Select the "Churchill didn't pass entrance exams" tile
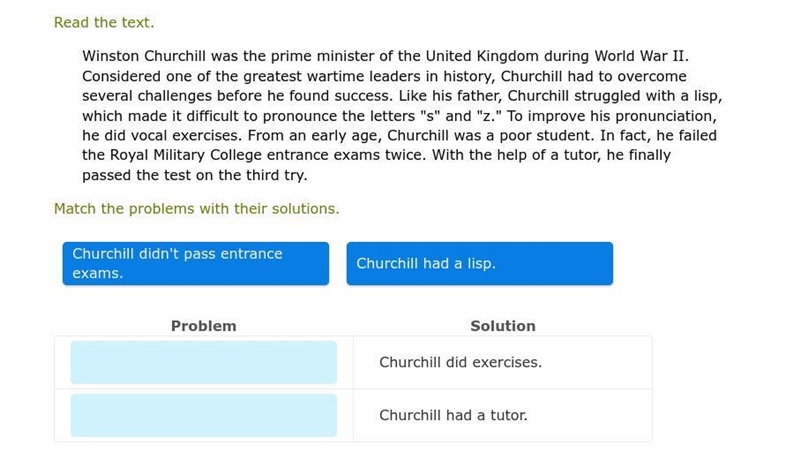The image size is (800, 459). (x=196, y=264)
